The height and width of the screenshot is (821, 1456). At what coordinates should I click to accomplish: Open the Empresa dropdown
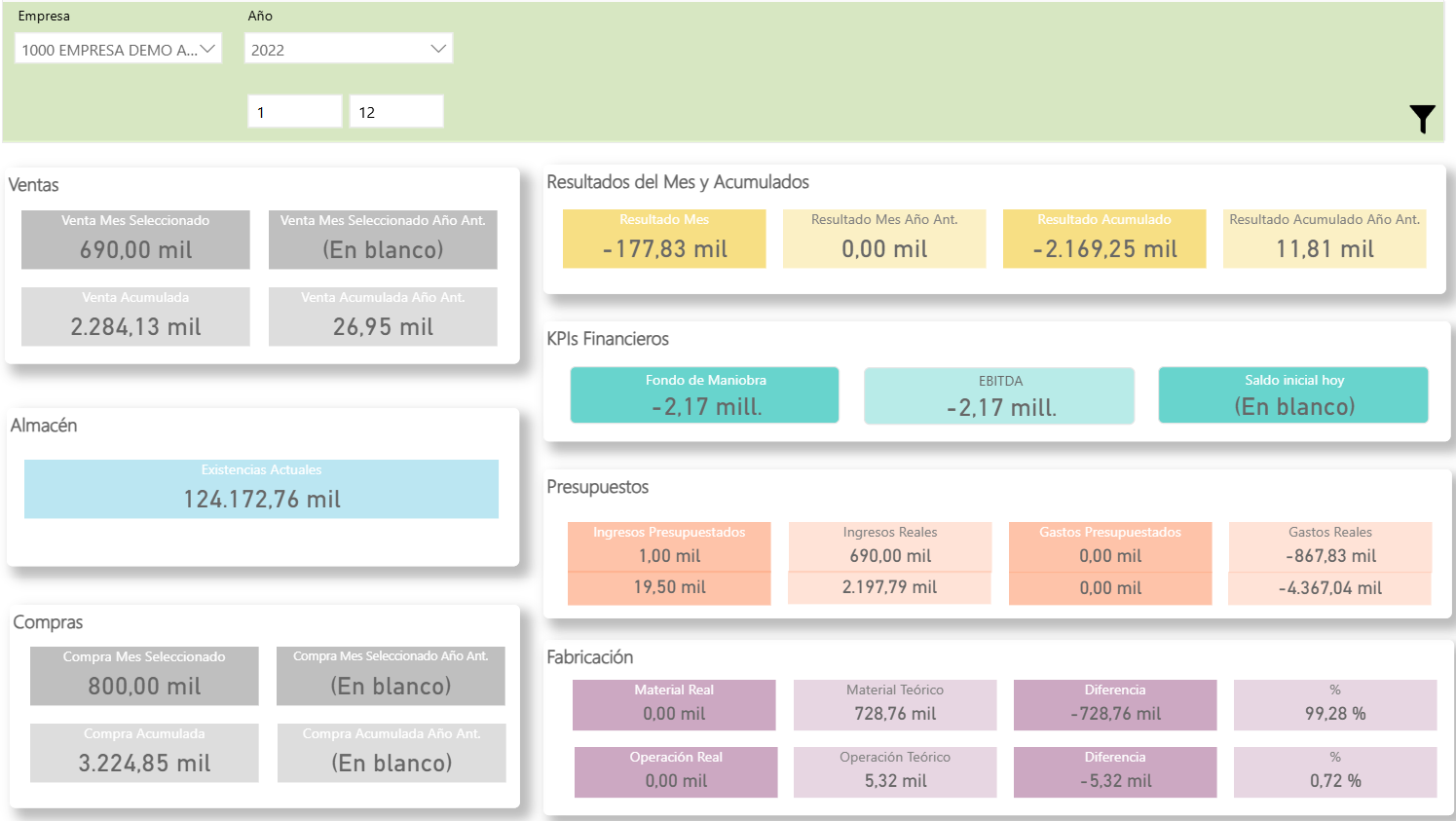pyautogui.click(x=118, y=50)
